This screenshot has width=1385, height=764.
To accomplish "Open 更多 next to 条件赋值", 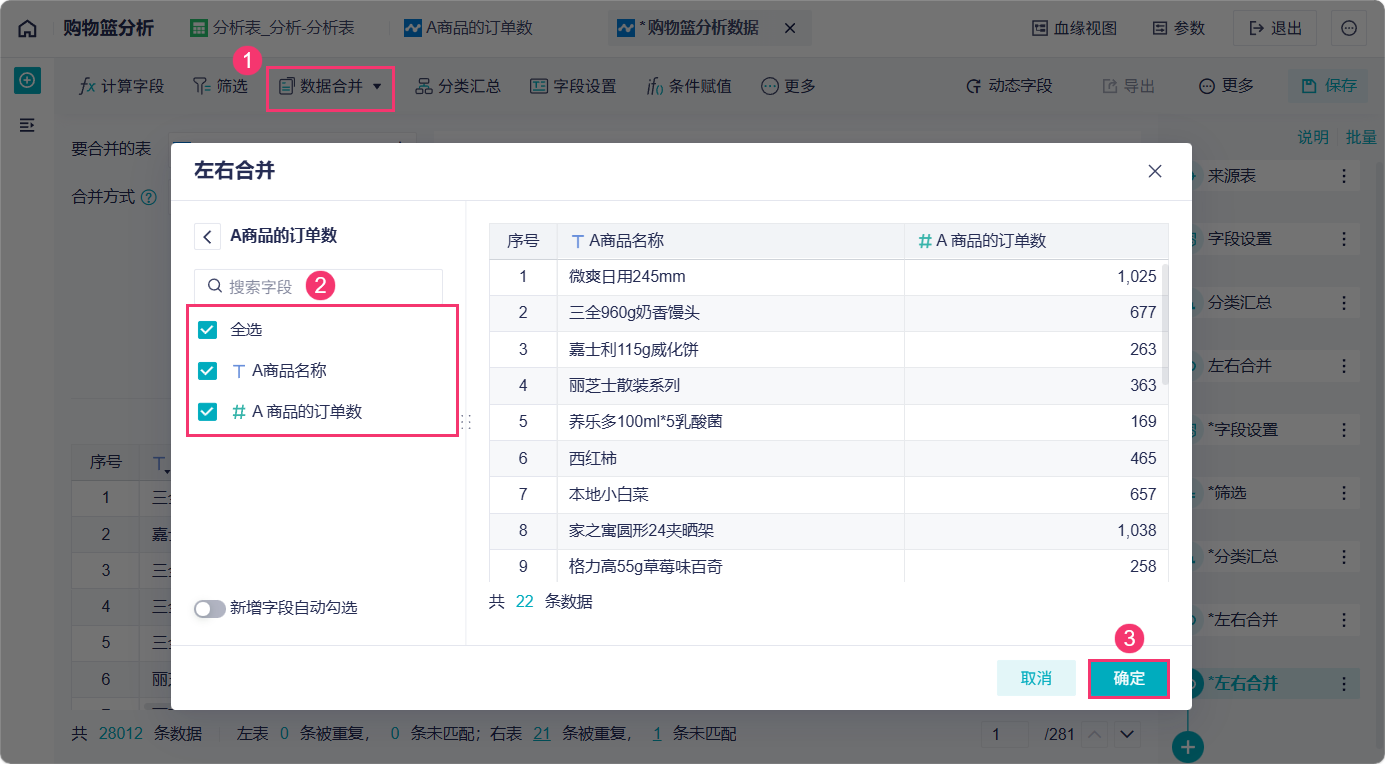I will click(788, 86).
